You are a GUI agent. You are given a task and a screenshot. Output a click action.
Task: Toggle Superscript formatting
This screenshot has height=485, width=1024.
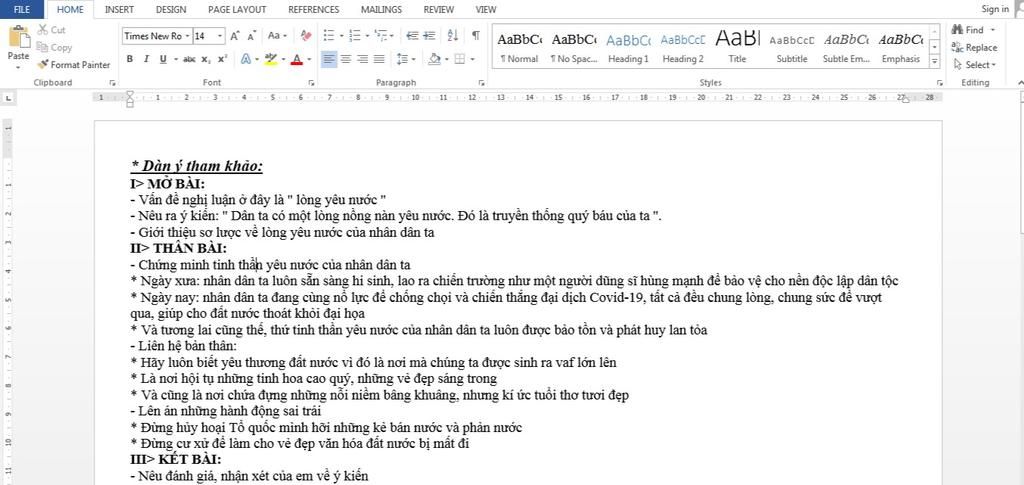(222, 59)
